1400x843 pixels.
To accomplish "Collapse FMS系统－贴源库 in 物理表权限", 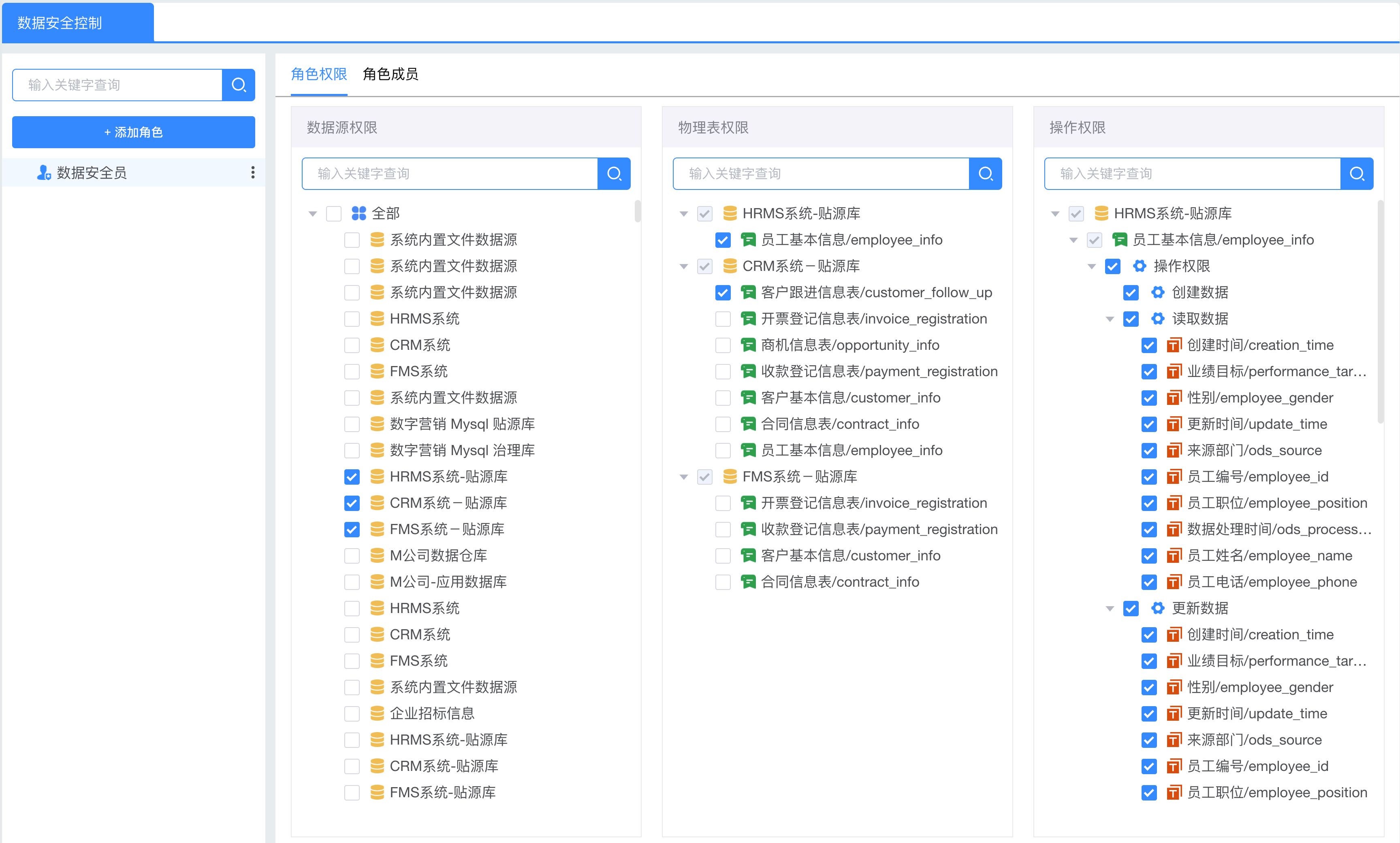I will coord(684,477).
